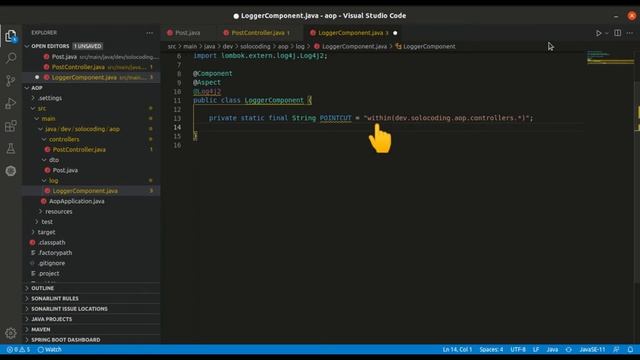Open the Extensions view
The width and height of the screenshot is (640, 360).
point(11,126)
